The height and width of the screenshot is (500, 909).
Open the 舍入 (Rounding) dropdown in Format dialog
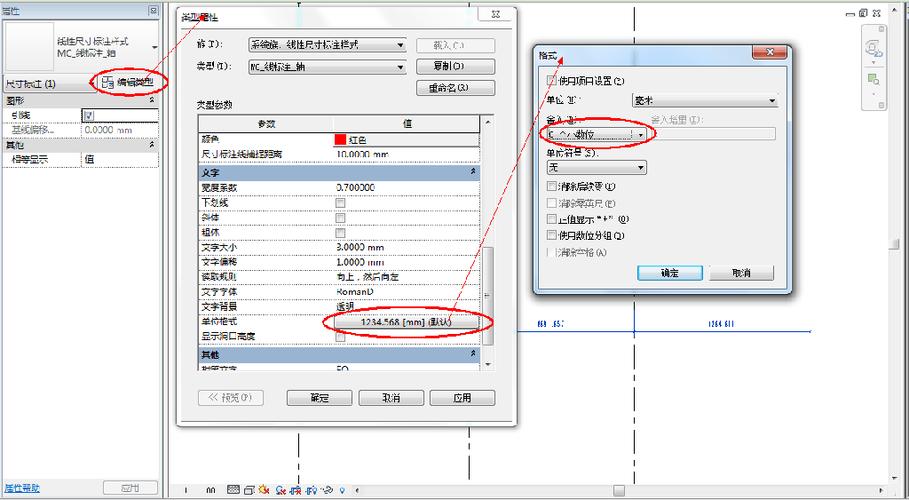(x=597, y=134)
